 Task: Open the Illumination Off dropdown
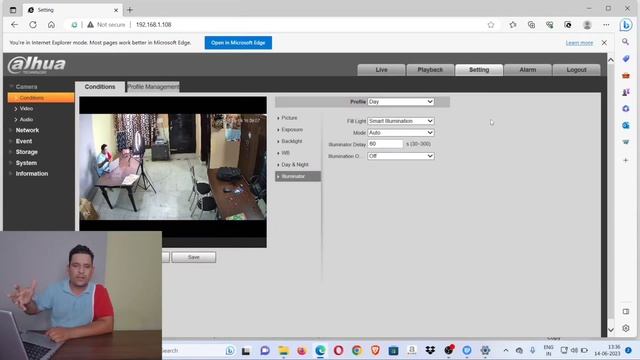[401, 156]
